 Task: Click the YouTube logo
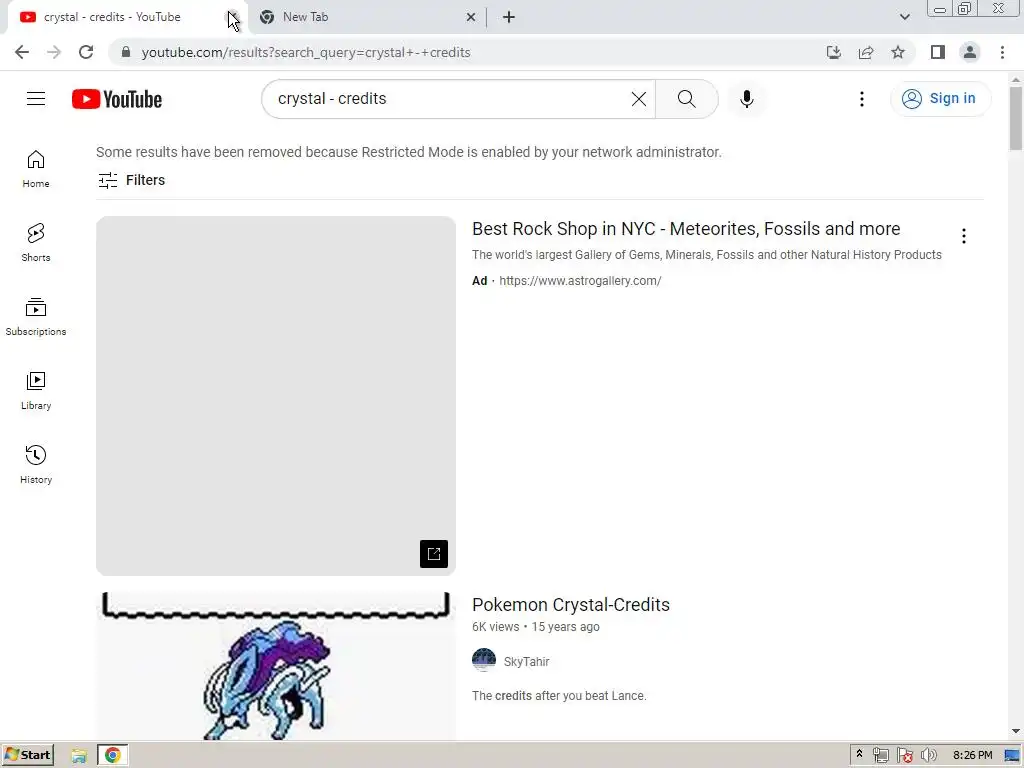(x=117, y=99)
